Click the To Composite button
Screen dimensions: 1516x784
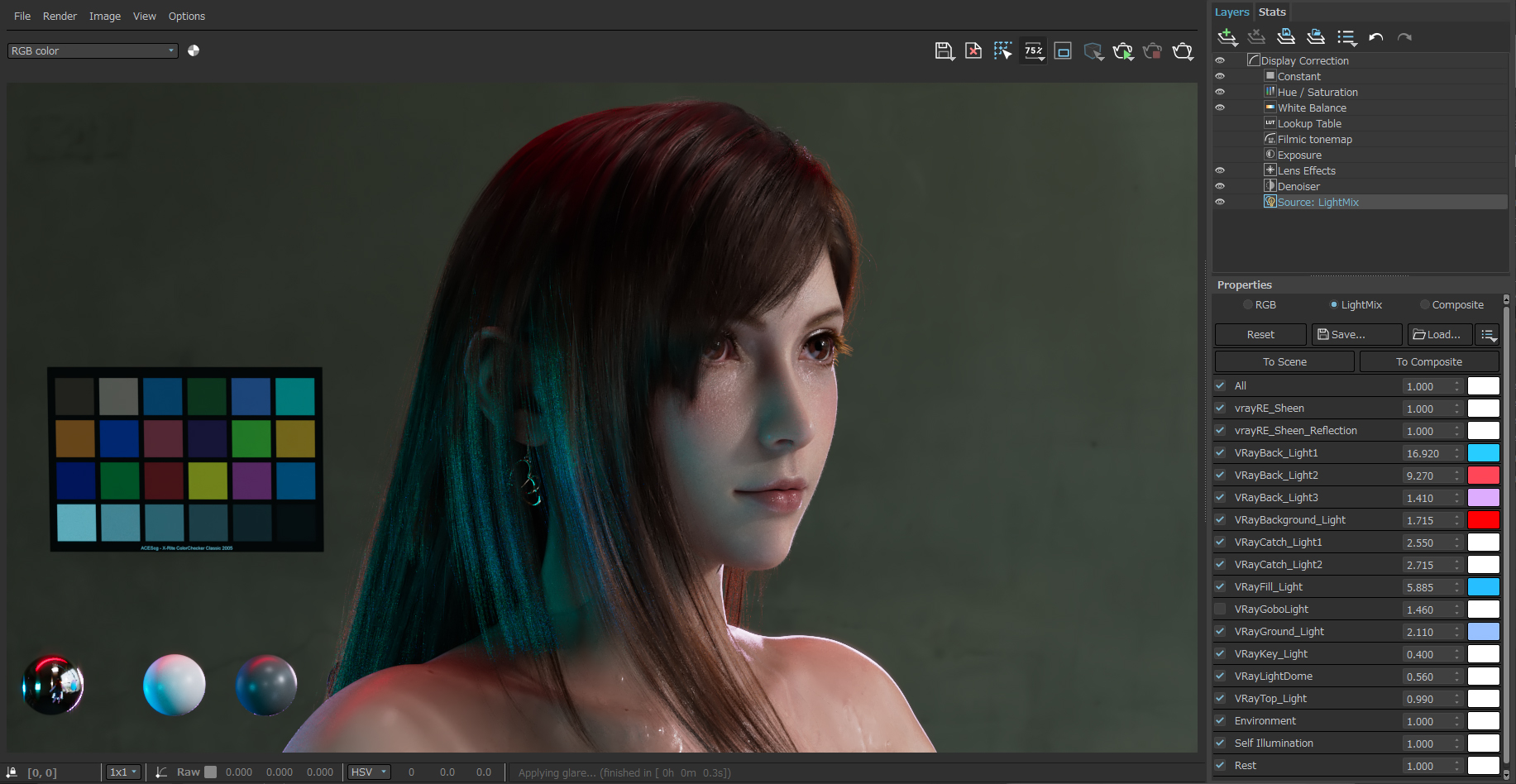click(1429, 362)
